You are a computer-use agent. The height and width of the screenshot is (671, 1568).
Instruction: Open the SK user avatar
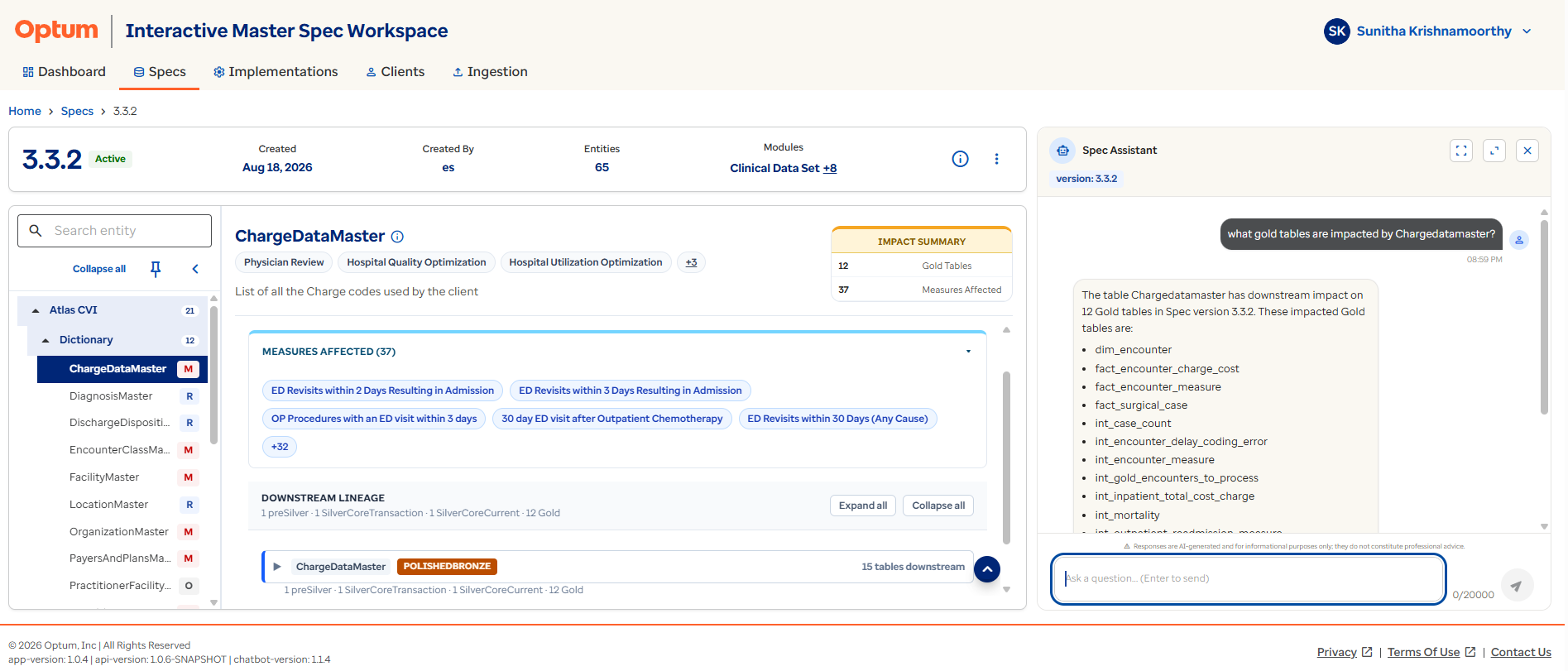(x=1336, y=31)
